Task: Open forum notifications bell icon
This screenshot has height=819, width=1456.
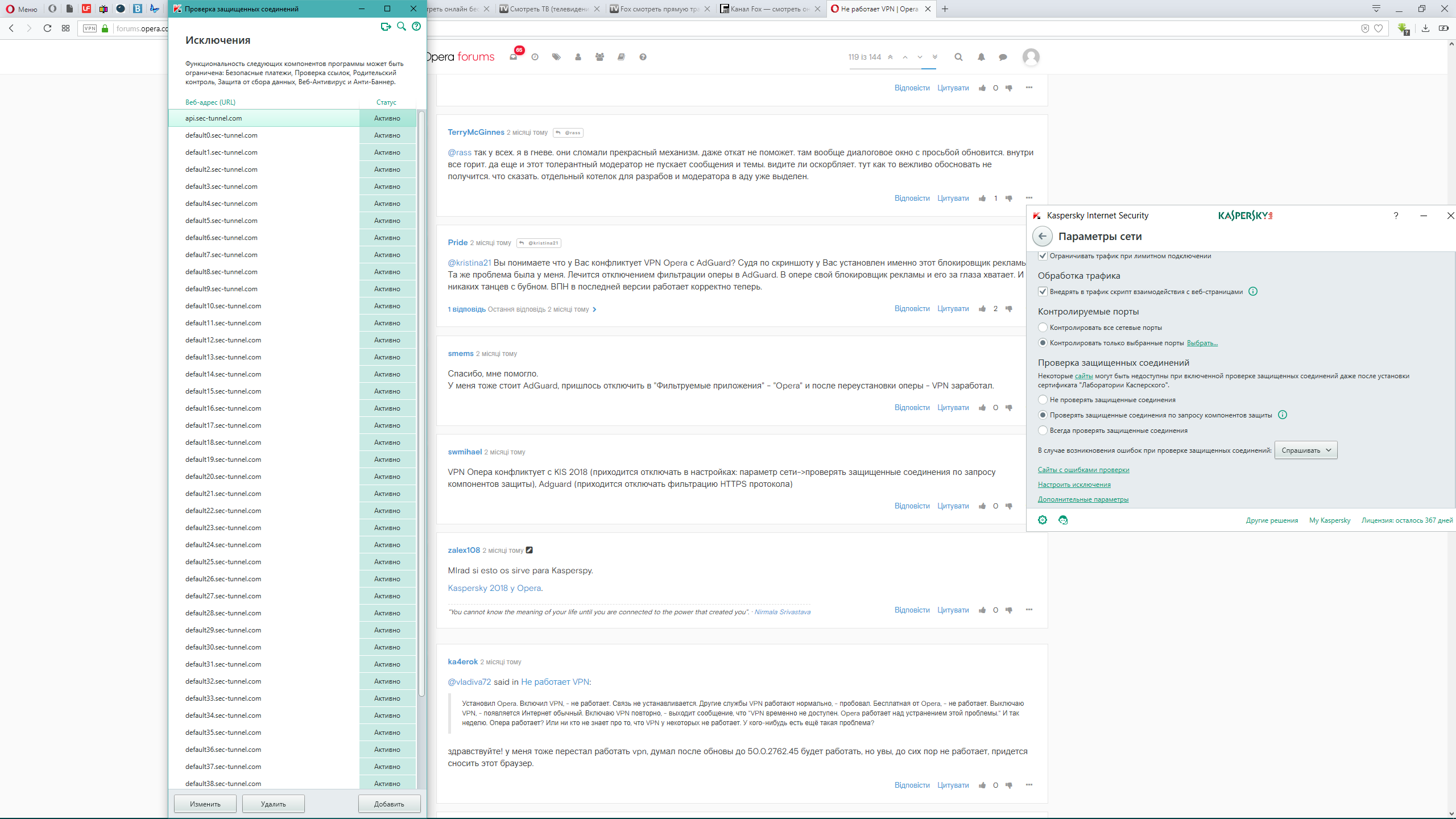Action: click(981, 57)
